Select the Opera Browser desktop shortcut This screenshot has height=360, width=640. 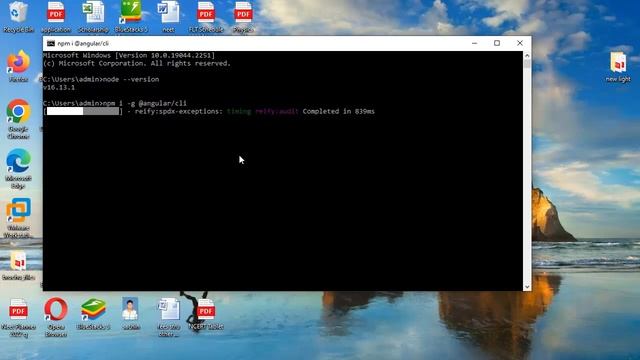[56, 317]
